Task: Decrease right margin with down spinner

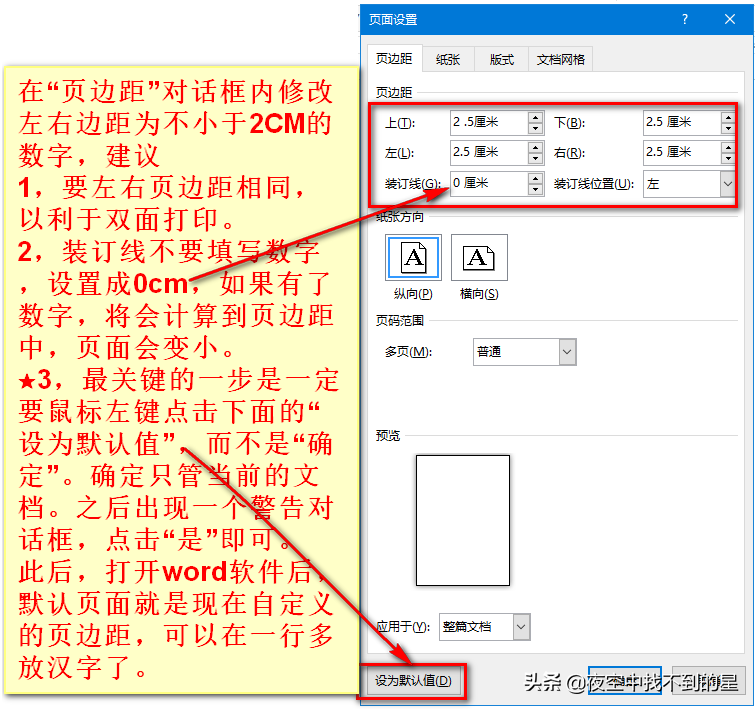Action: point(728,159)
